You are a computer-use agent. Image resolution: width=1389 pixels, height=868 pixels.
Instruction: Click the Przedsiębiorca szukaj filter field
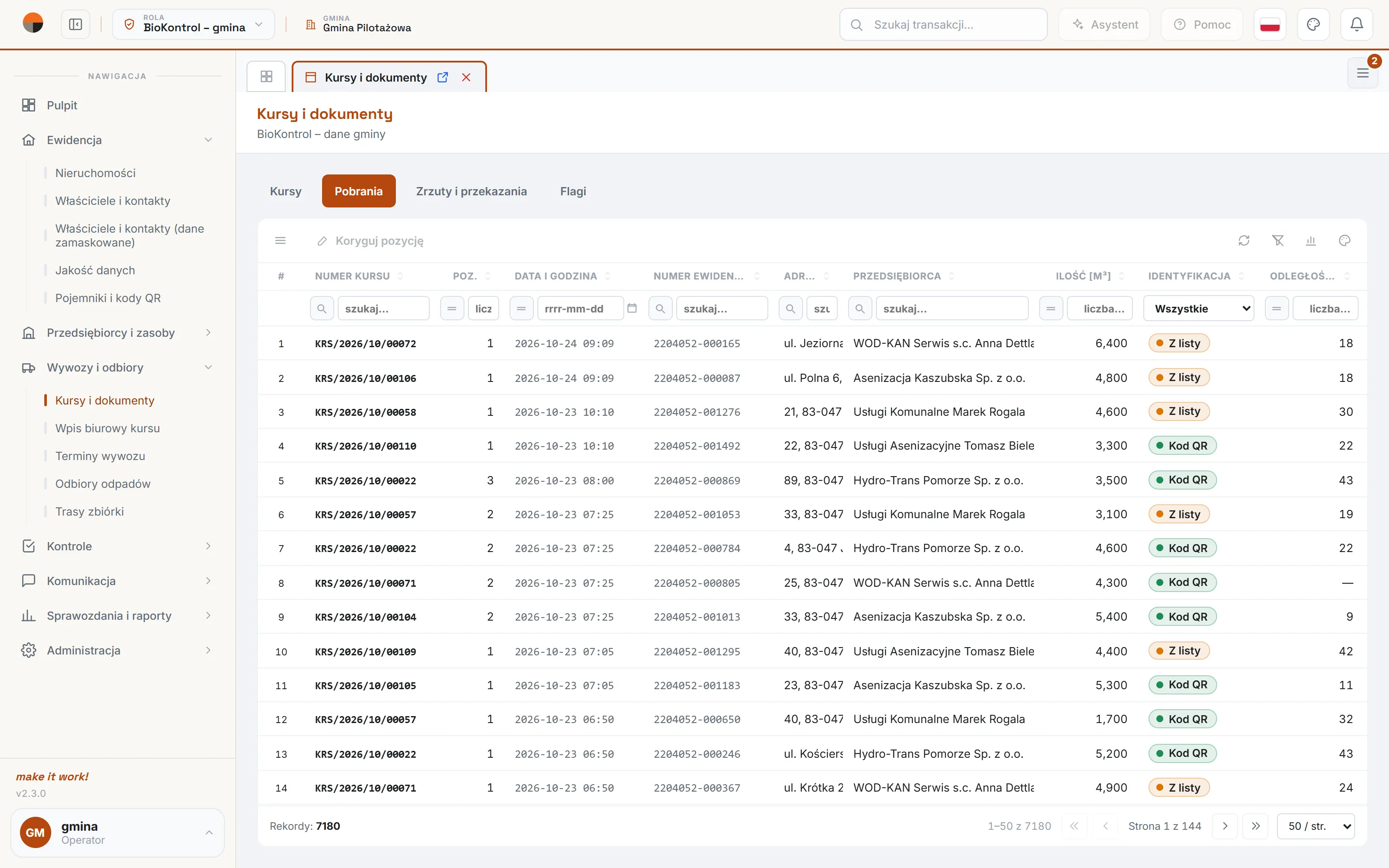click(952, 308)
